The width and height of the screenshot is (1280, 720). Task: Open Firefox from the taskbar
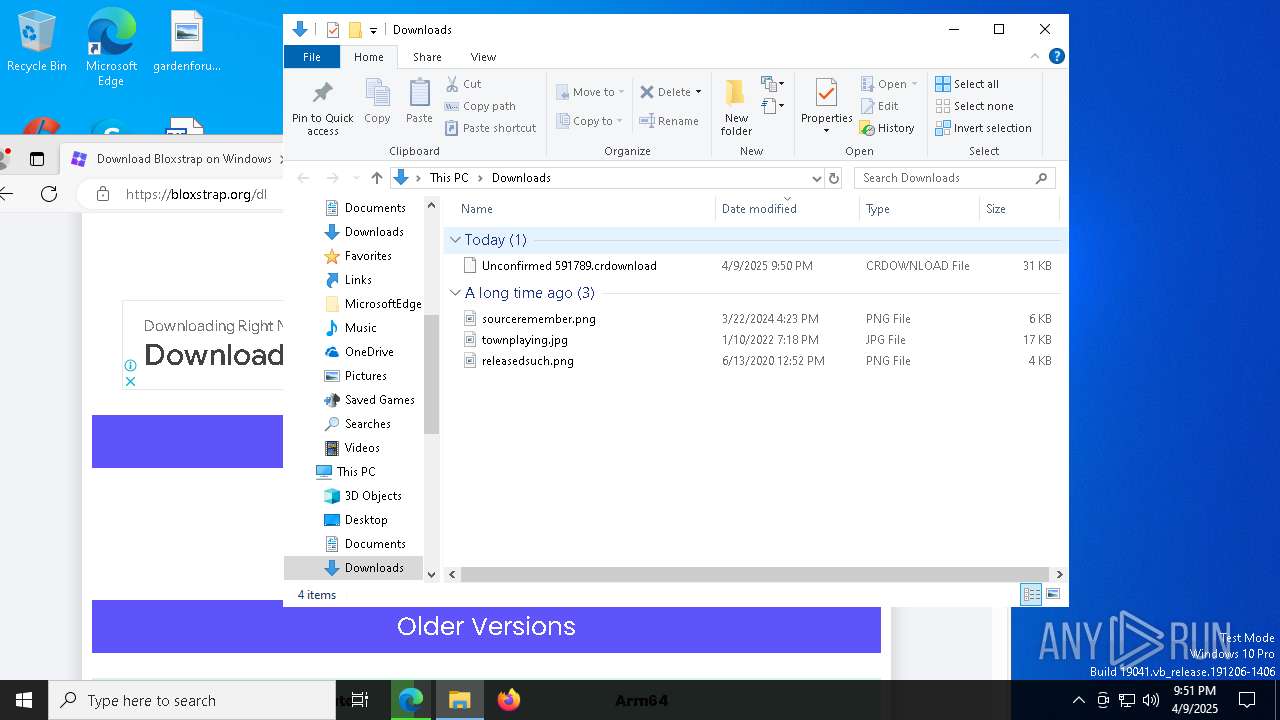pyautogui.click(x=509, y=700)
